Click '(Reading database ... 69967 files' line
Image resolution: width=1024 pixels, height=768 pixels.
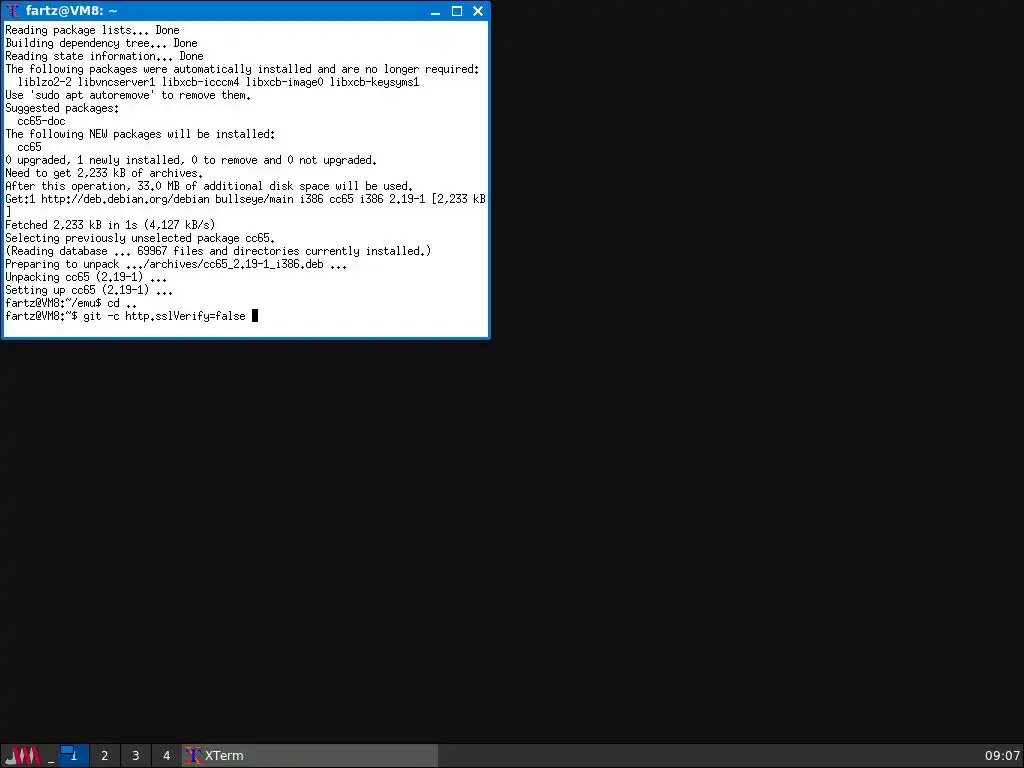pos(218,251)
